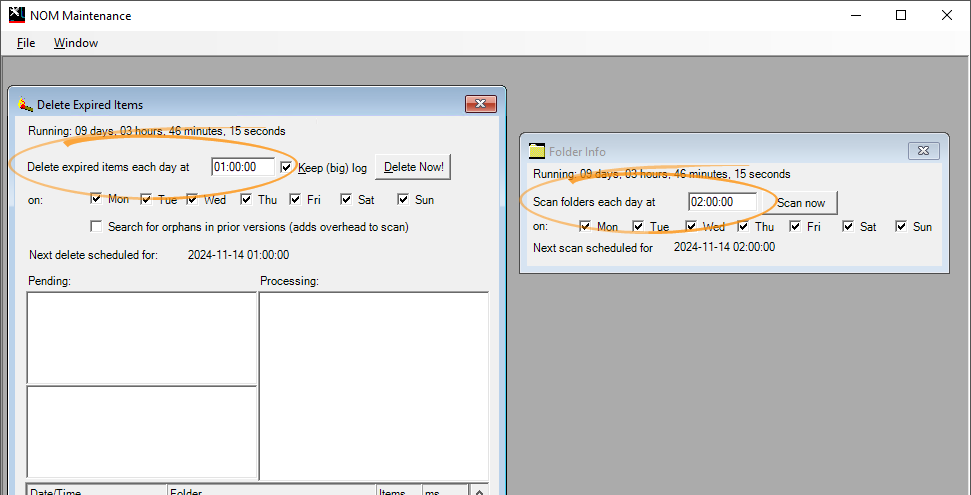The image size is (971, 495).
Task: Uncheck Thu in Delete Expired Items
Action: 246,199
